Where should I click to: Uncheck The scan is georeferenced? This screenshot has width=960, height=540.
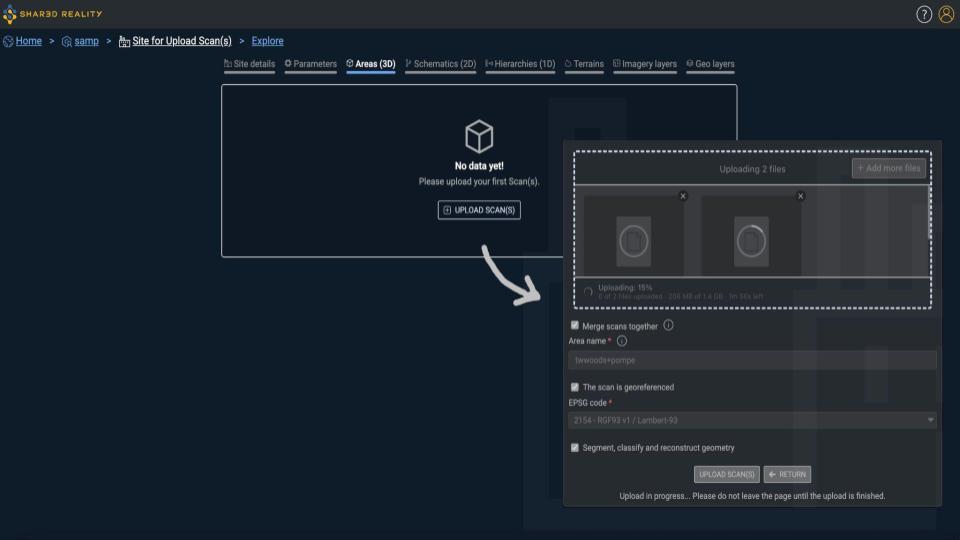575,387
